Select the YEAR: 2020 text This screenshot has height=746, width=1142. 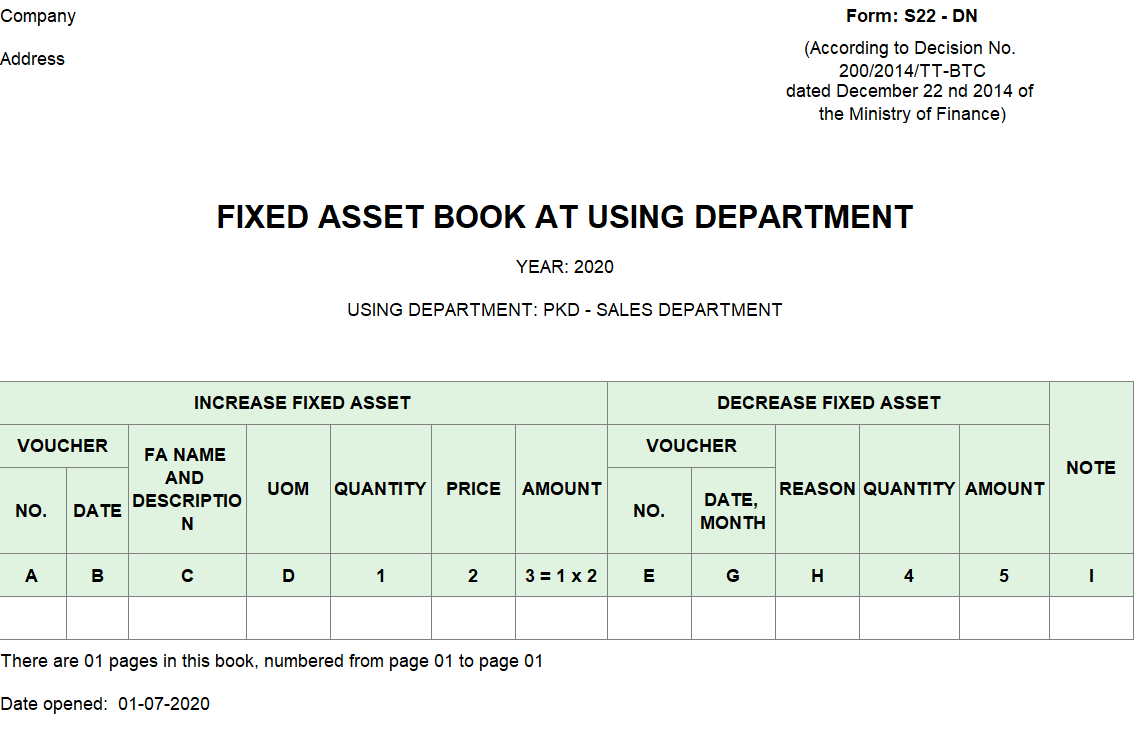565,267
